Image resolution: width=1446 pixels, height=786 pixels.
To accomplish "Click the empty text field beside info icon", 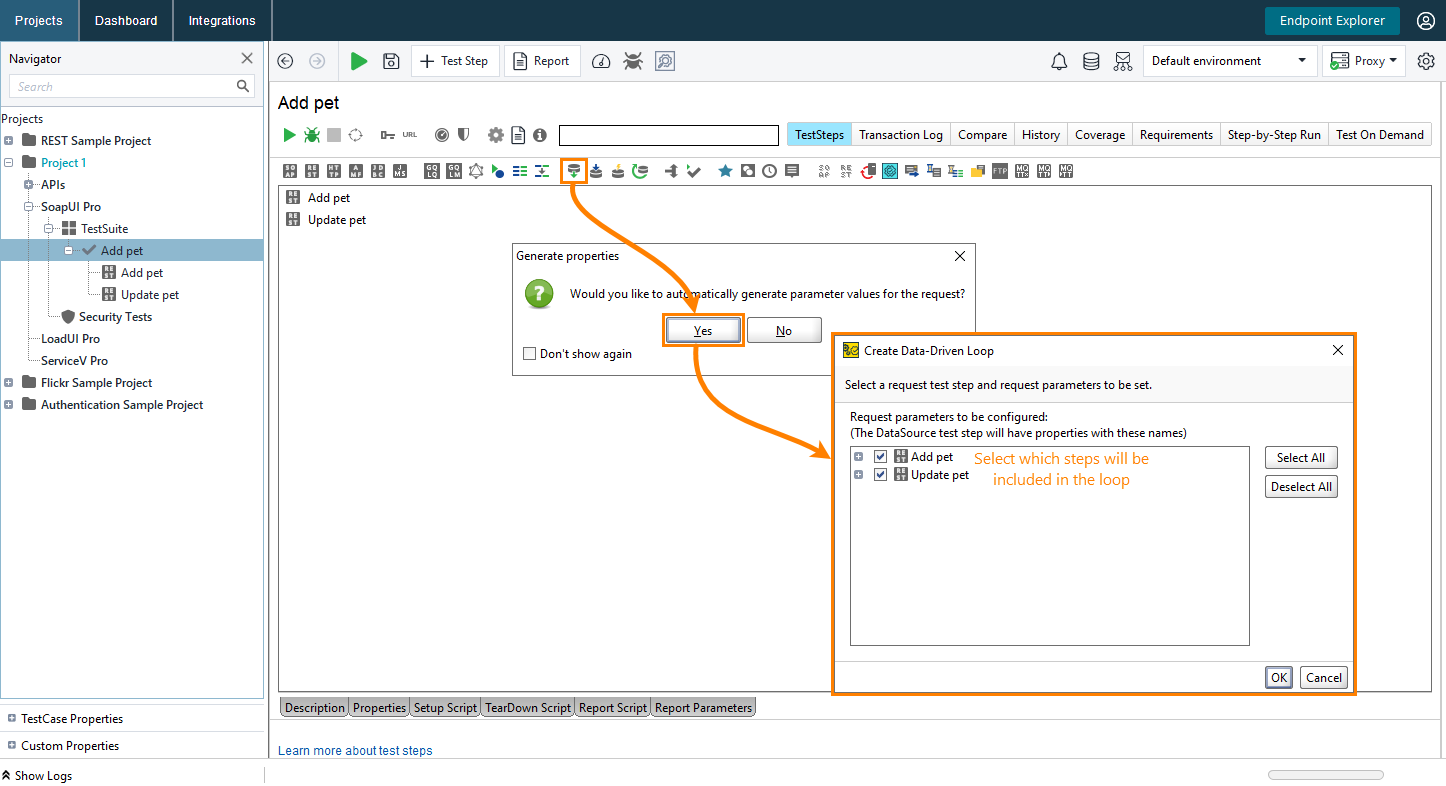I will point(668,135).
